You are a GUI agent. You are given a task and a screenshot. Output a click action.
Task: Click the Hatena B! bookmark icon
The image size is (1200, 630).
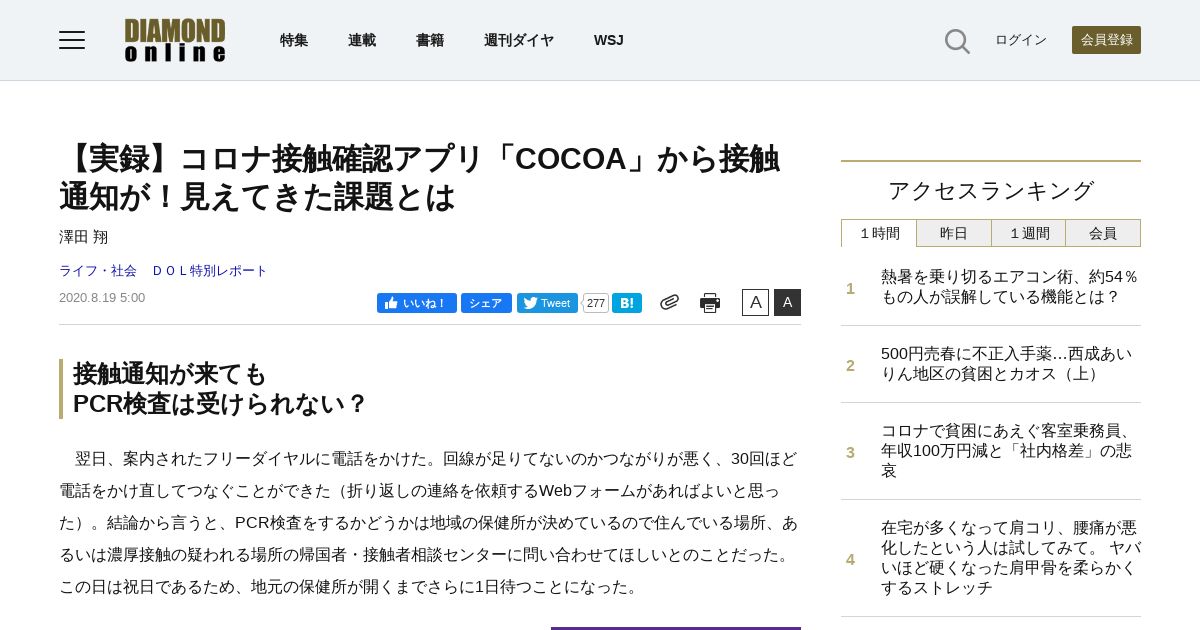(x=627, y=303)
